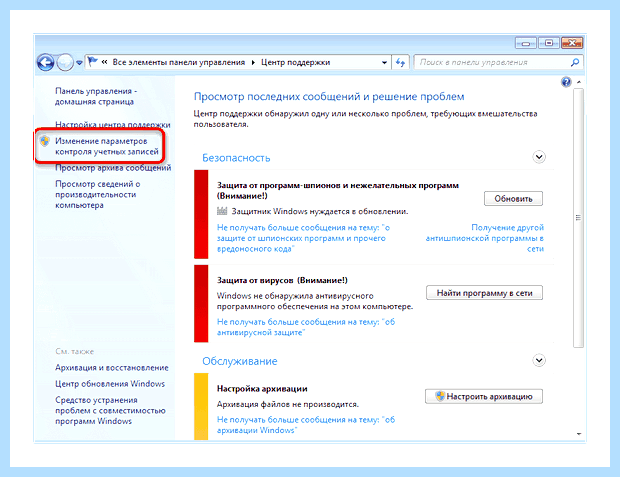Click the 'Обновить' button
This screenshot has height=477, width=620.
[513, 199]
